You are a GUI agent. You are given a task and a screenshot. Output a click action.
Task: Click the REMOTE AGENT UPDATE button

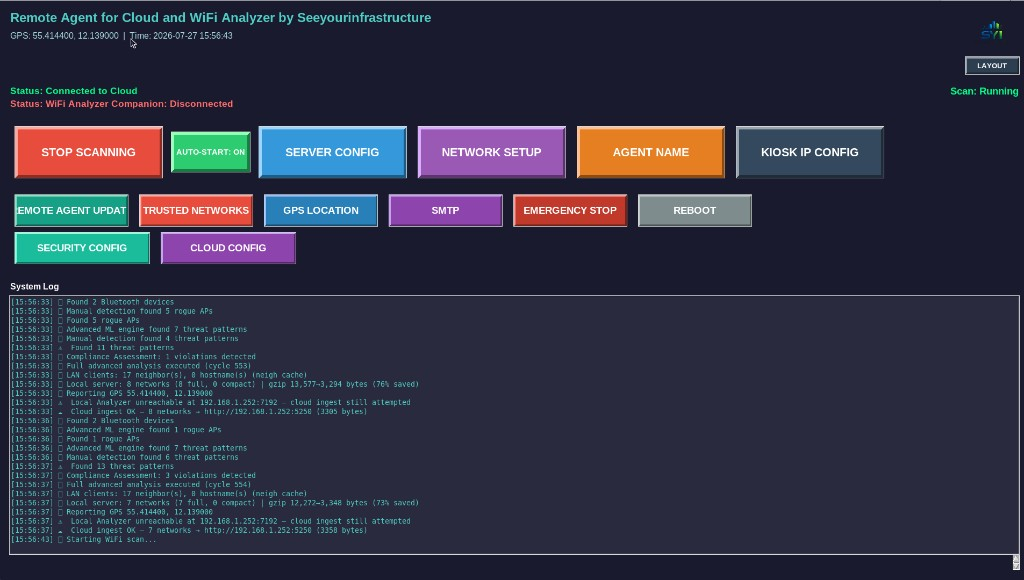(x=71, y=210)
